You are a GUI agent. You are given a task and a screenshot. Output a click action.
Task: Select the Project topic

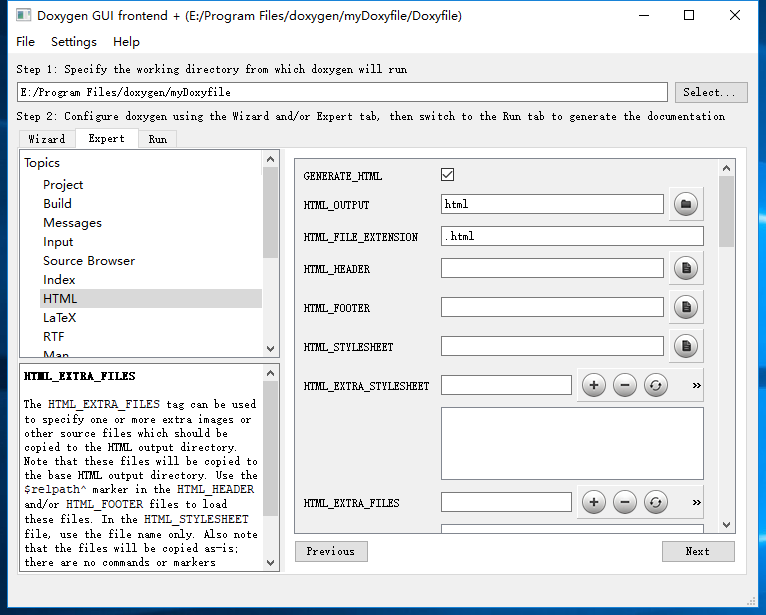[x=63, y=185]
